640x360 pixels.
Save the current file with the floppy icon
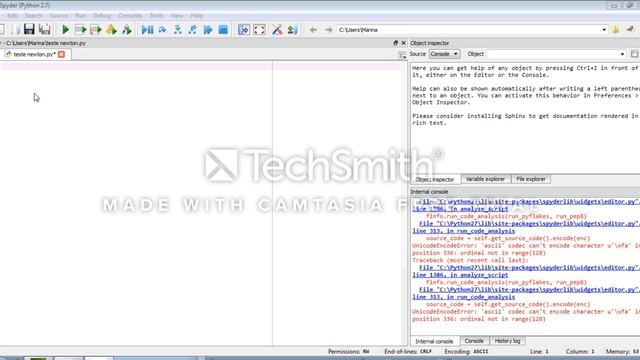pos(29,29)
